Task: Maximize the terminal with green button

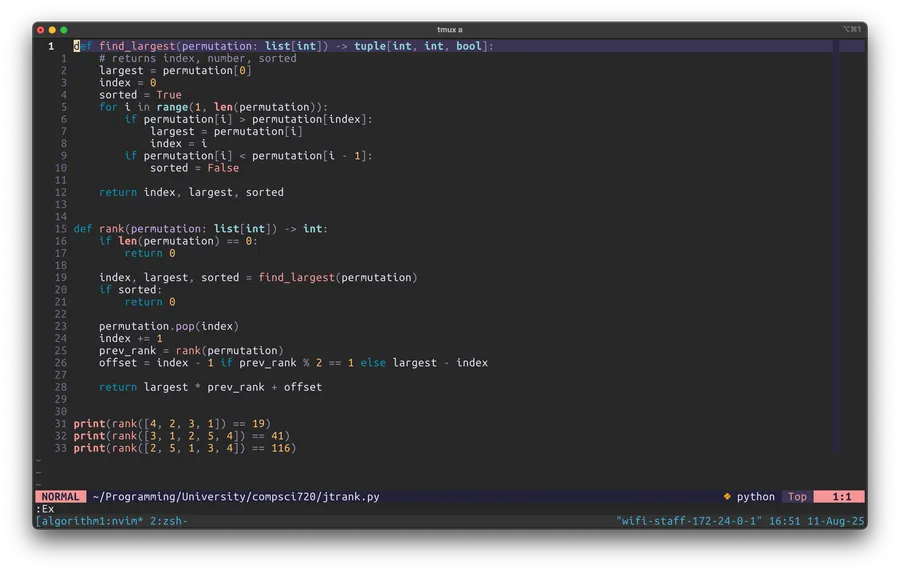Action: click(64, 30)
